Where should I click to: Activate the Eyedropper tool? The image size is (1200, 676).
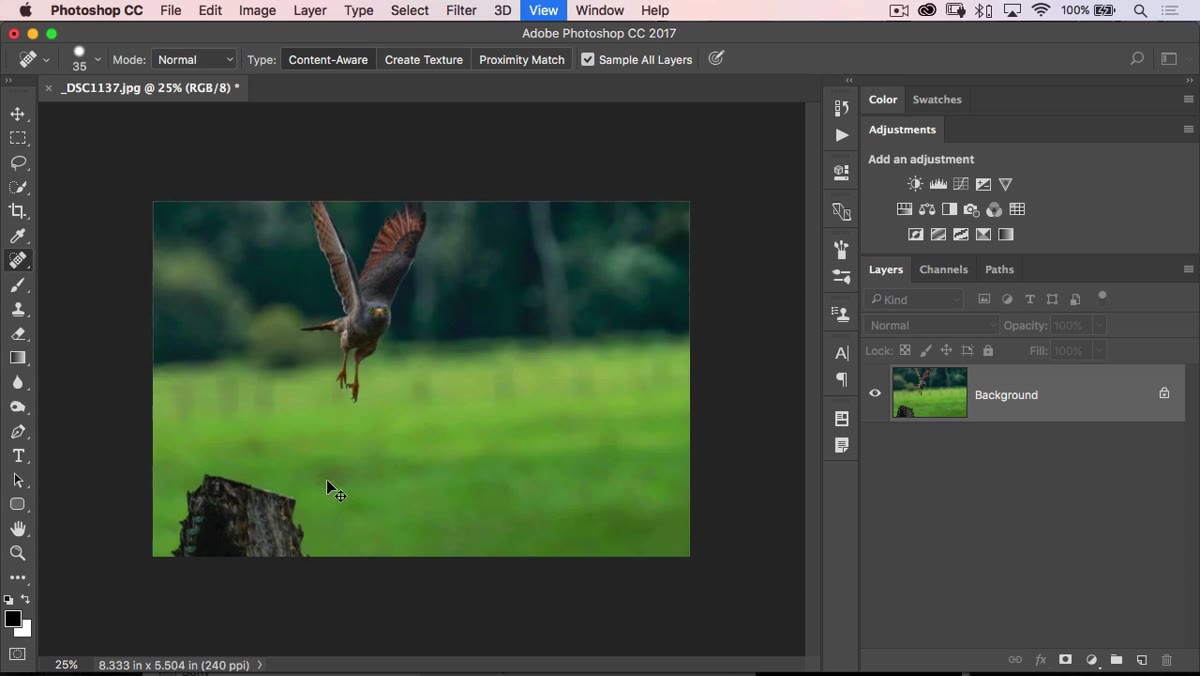coord(18,236)
